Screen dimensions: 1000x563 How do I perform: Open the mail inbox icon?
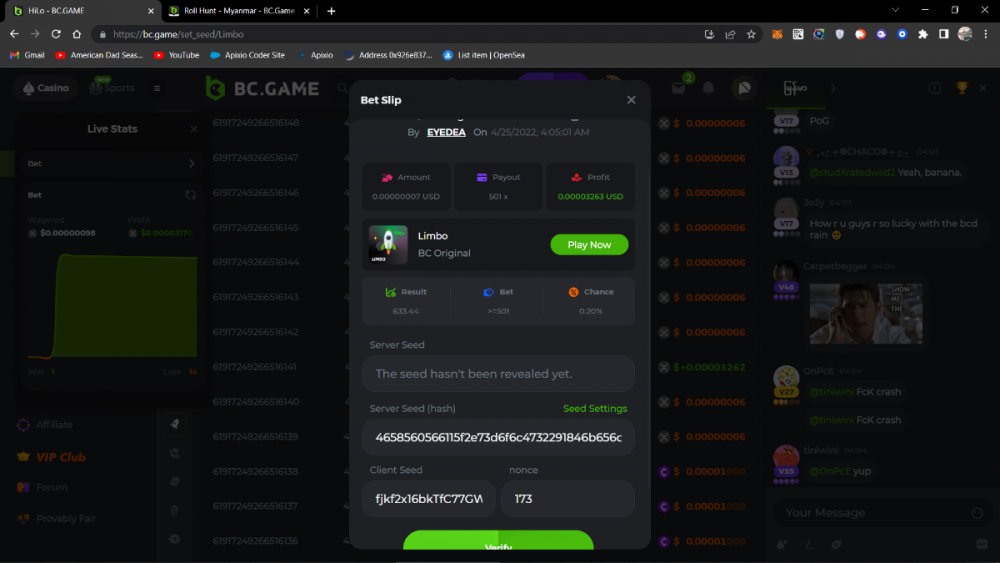click(678, 88)
